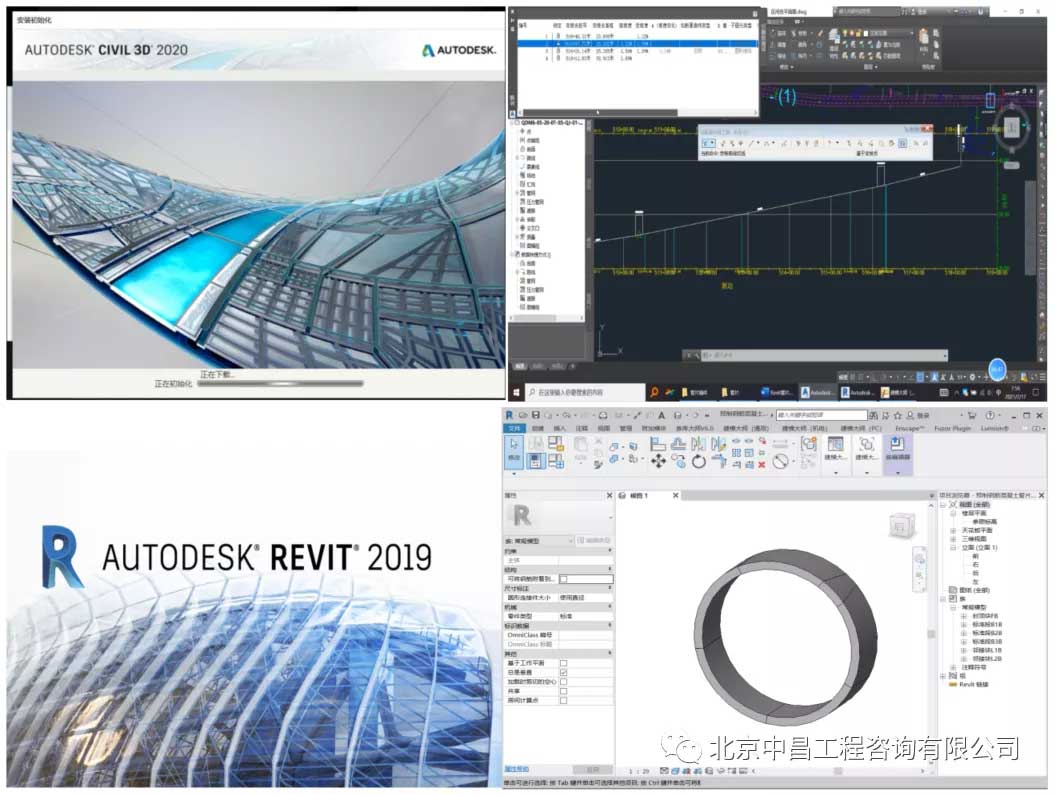Click the horizontal scrollbar below Revit 3D view

click(x=839, y=771)
